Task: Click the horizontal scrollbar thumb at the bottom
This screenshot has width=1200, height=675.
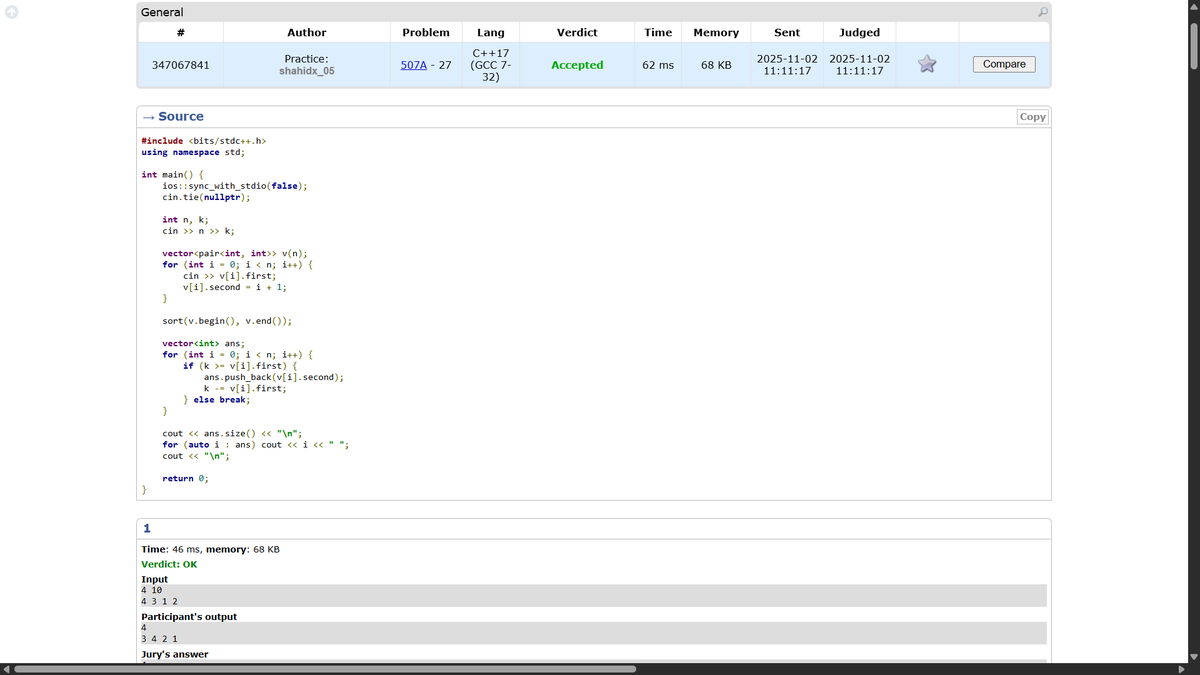Action: pyautogui.click(x=325, y=669)
